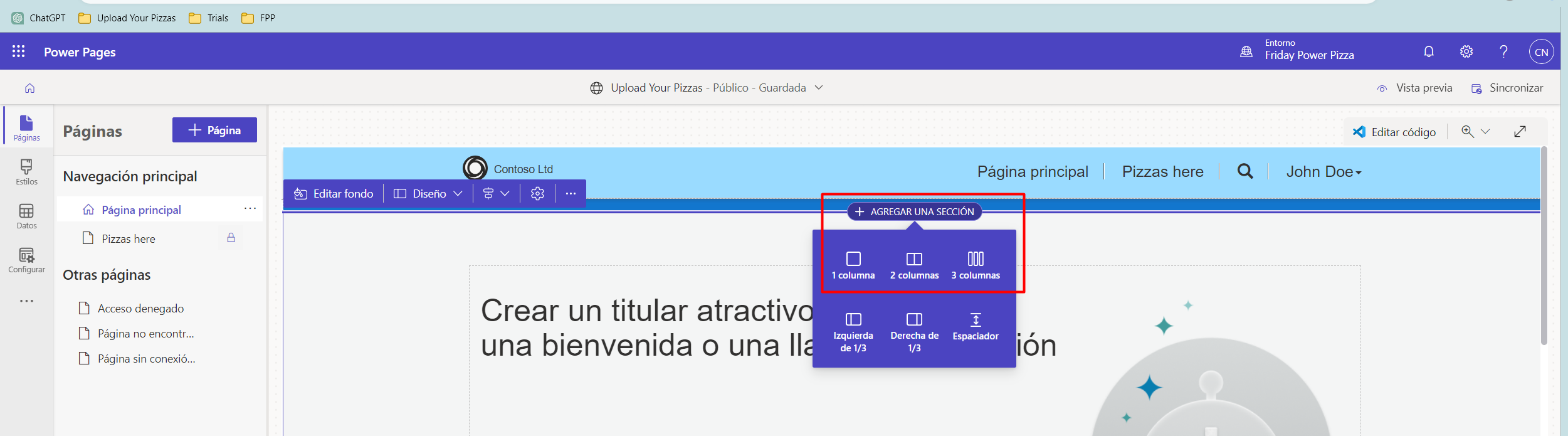The image size is (1568, 436).
Task: Open Página no encontr... page
Action: [145, 333]
